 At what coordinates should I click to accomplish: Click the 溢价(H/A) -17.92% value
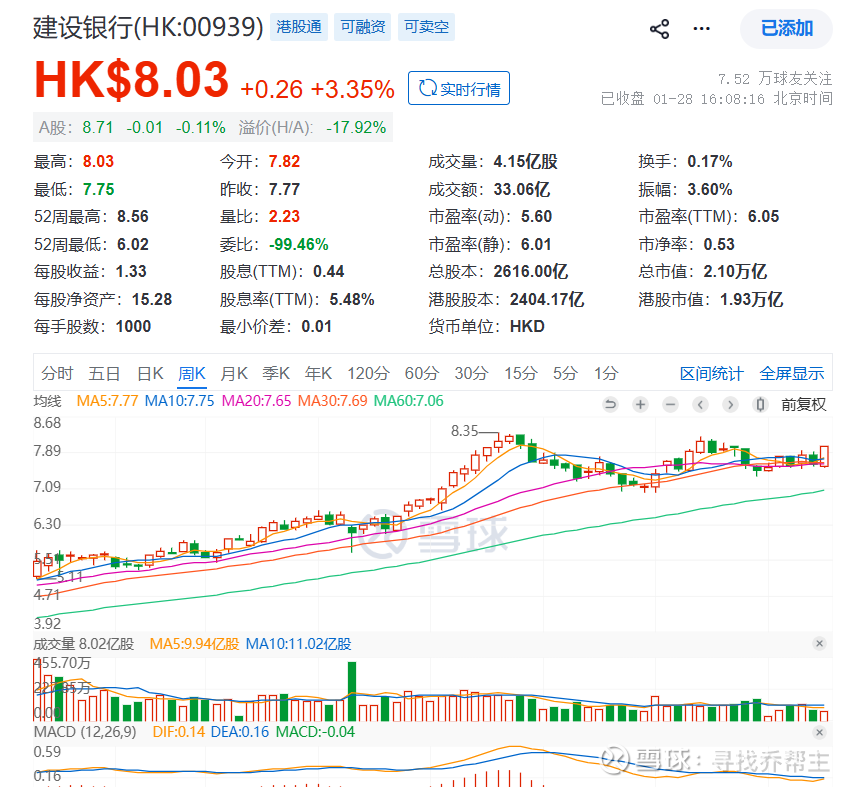[x=356, y=128]
